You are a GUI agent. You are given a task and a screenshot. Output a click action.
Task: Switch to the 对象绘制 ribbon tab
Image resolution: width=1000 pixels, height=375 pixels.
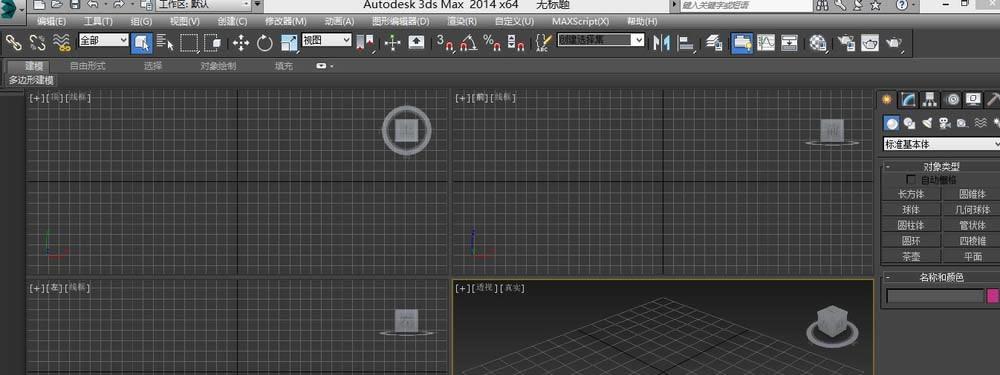[x=218, y=66]
